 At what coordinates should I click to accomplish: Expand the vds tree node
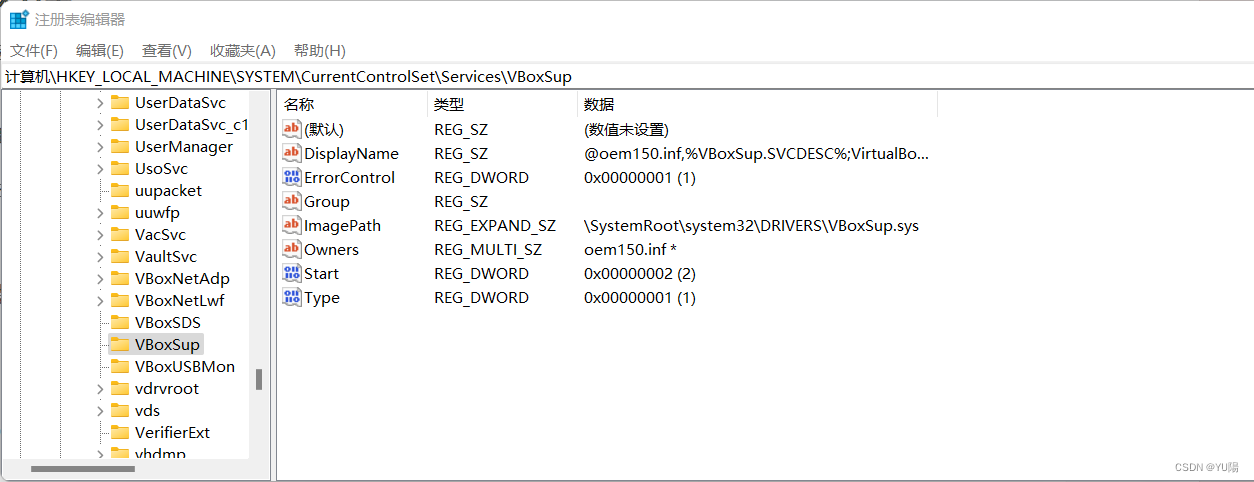click(99, 411)
